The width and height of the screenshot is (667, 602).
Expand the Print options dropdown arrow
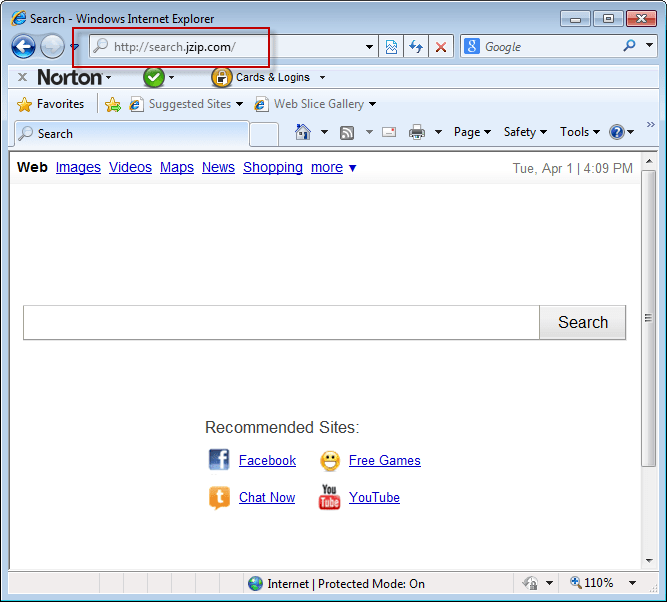point(438,132)
